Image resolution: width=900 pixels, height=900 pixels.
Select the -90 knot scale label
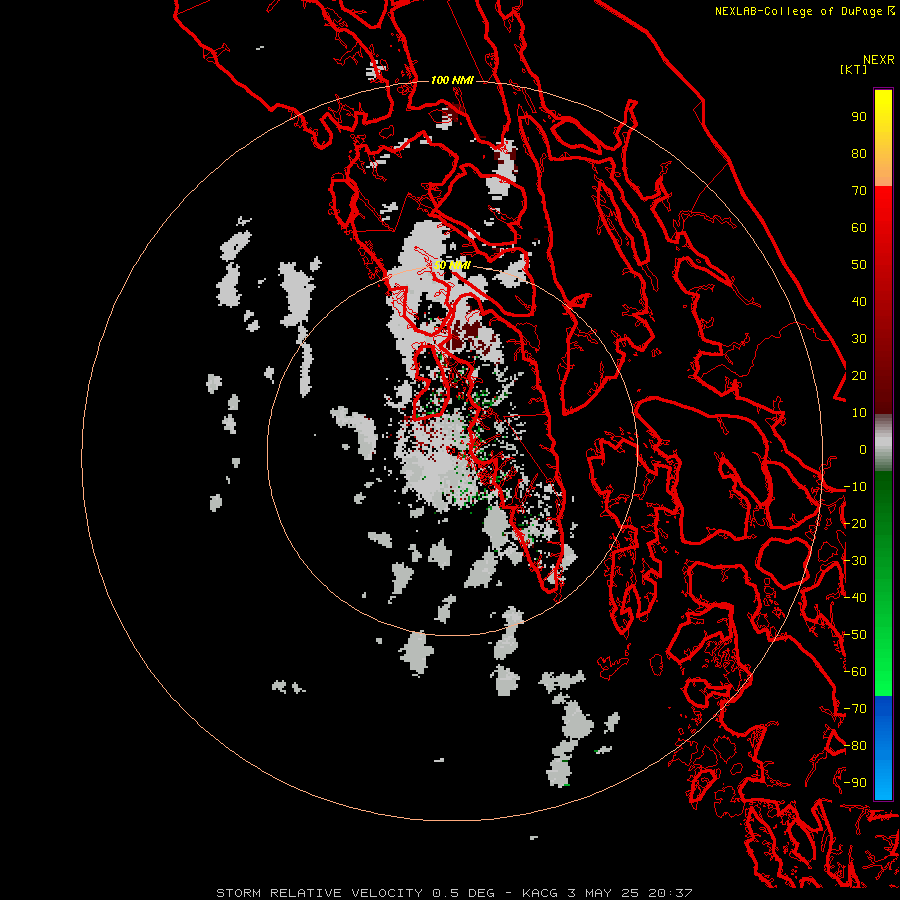pyautogui.click(x=855, y=783)
